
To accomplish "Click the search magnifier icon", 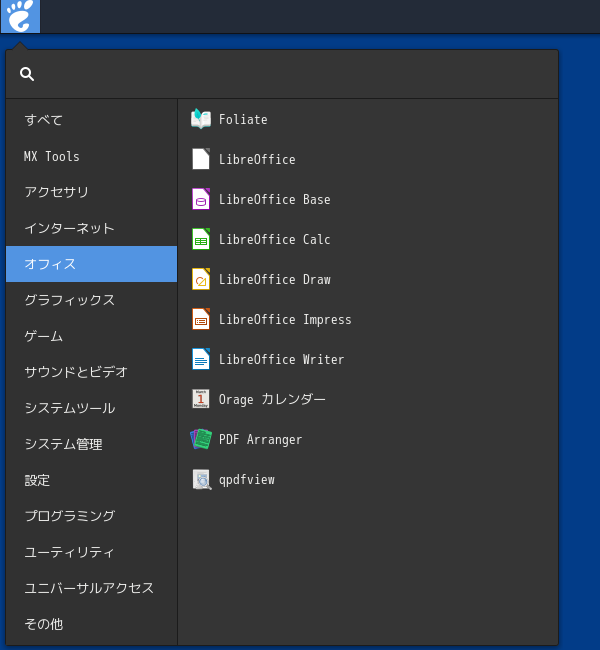I will coord(27,74).
